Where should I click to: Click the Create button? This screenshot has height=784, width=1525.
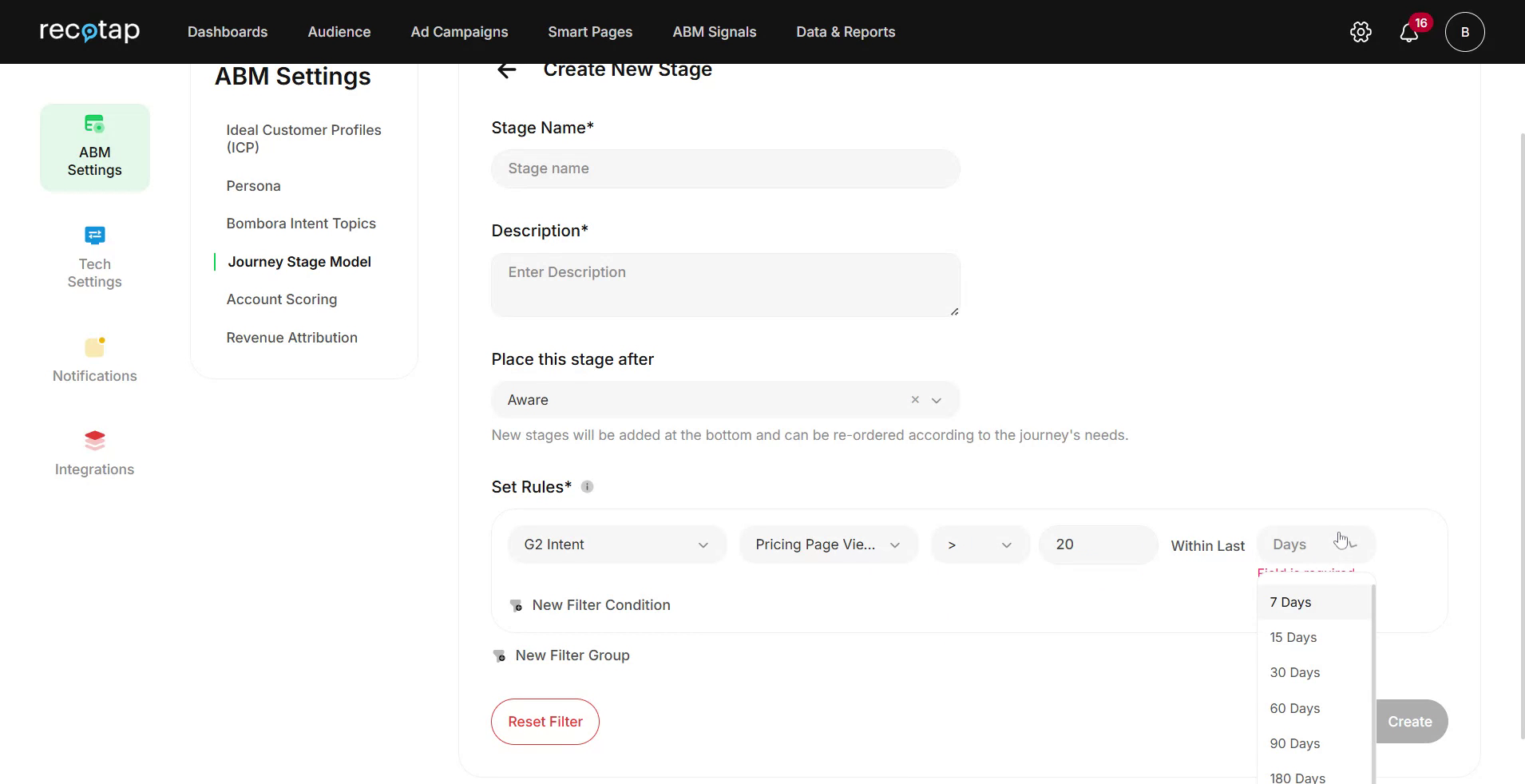(1410, 721)
